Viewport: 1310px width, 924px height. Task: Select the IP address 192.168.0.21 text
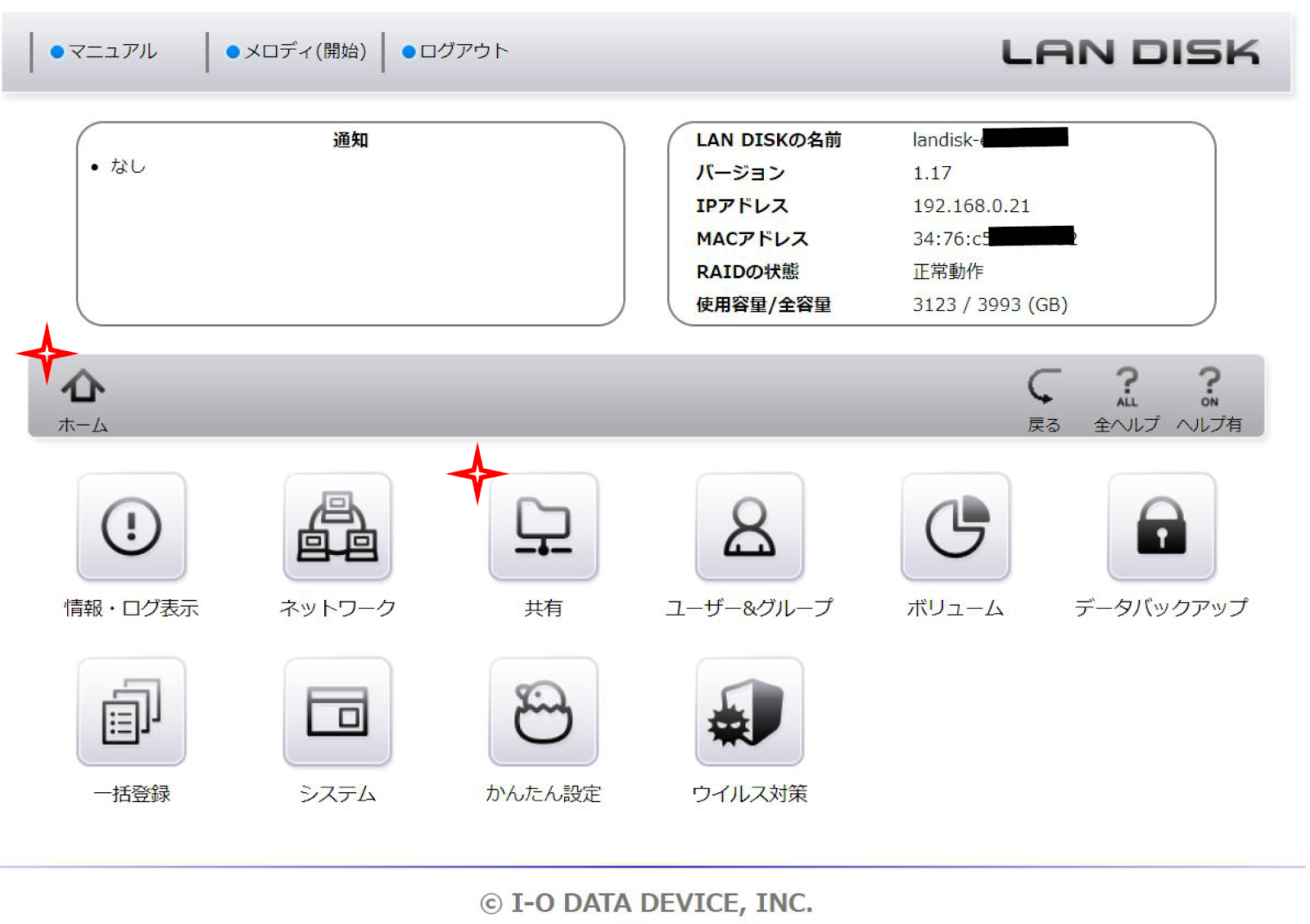[x=971, y=206]
